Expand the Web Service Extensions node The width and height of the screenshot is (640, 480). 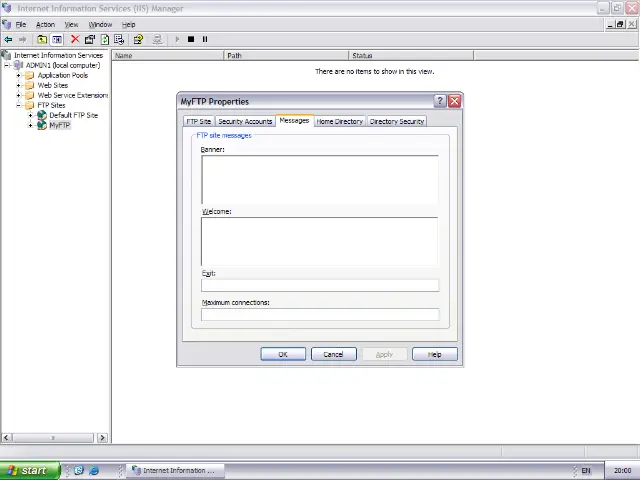tap(18, 95)
